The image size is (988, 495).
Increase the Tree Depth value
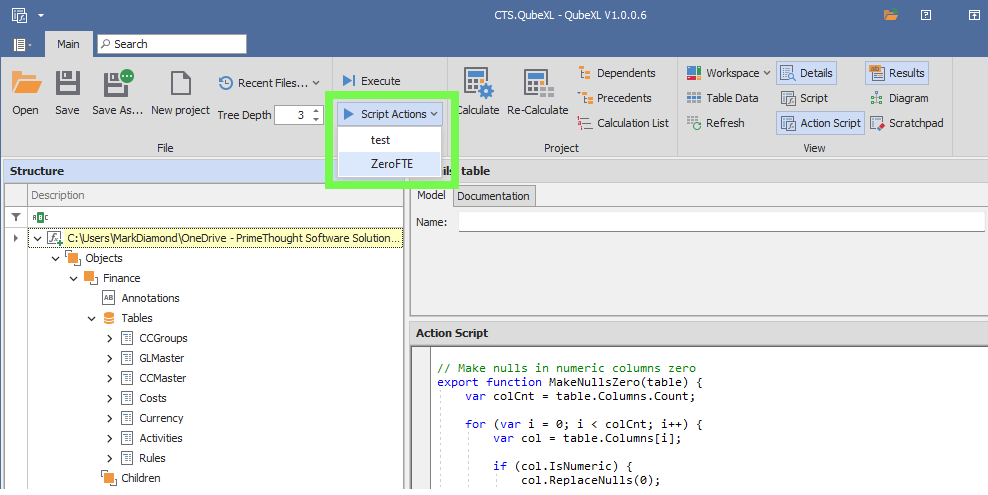317,110
